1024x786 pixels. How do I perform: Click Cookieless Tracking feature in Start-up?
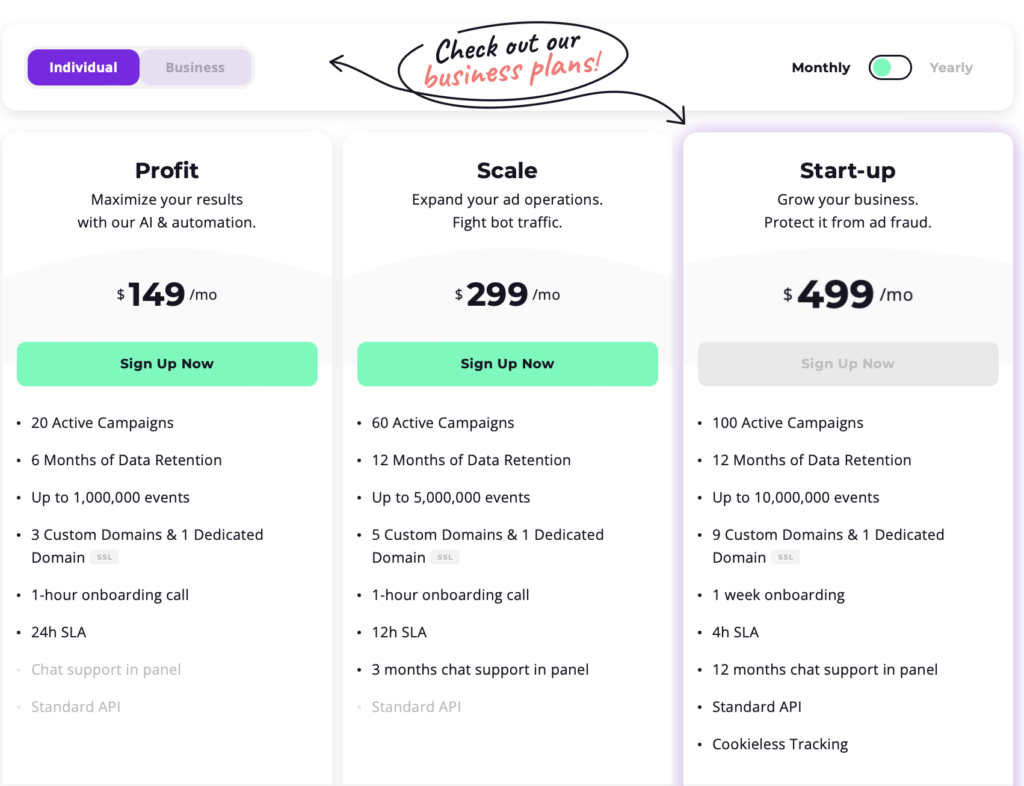coord(780,744)
